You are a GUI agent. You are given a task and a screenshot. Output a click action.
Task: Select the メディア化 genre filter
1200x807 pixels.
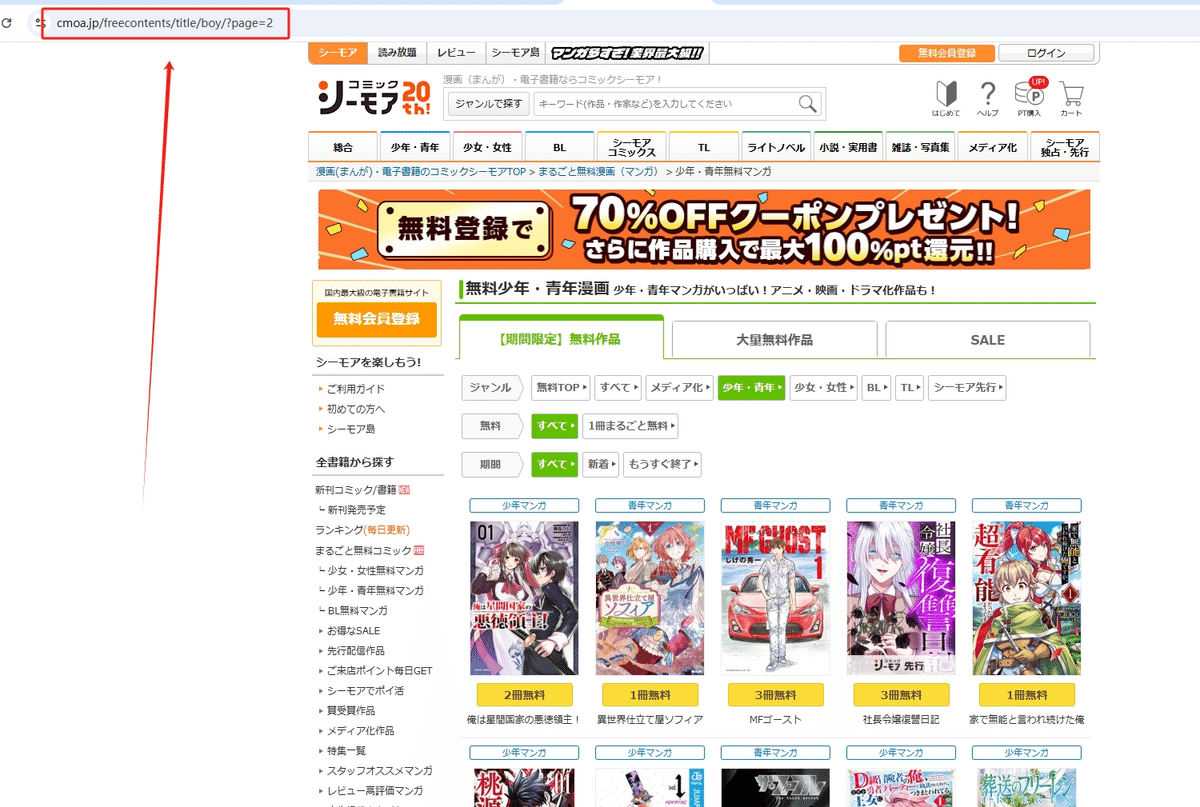[679, 387]
